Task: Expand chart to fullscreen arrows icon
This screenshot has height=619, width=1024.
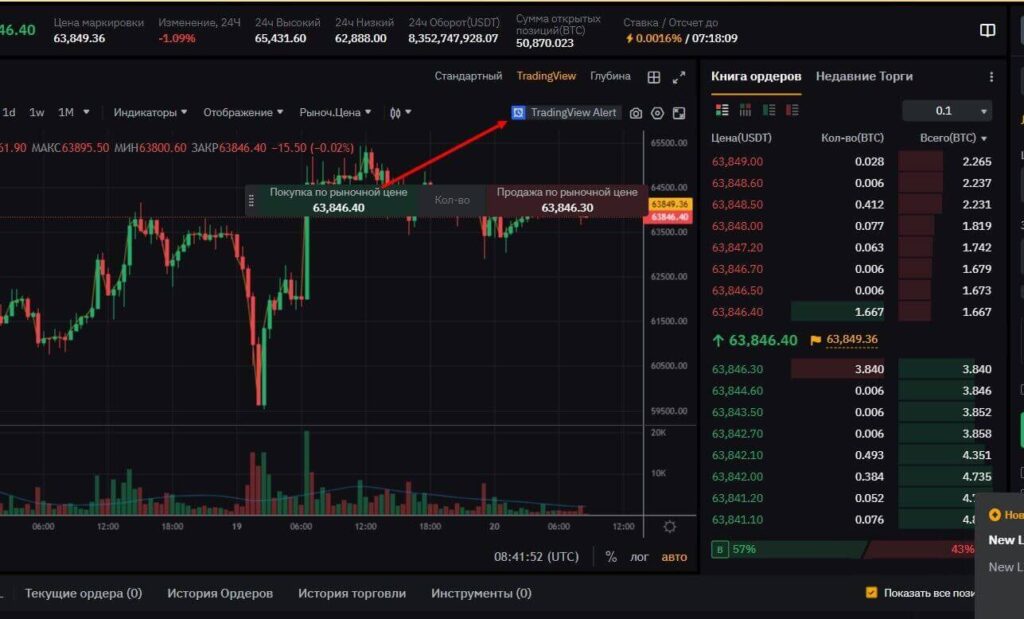Action: pyautogui.click(x=679, y=77)
